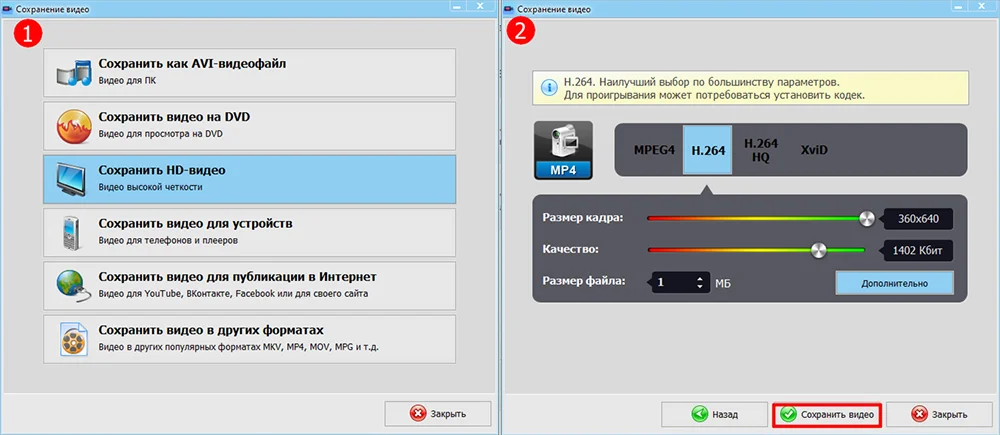
Task: Switch to the H.264 HQ codec
Action: [x=761, y=150]
